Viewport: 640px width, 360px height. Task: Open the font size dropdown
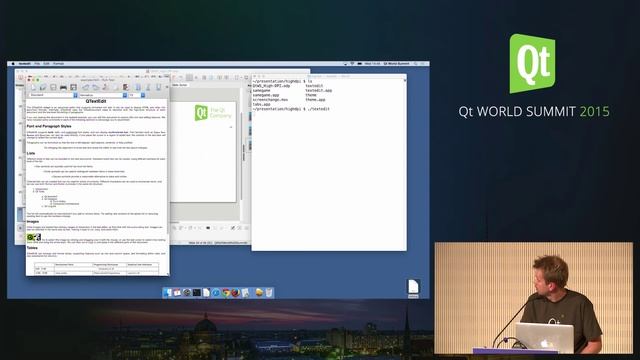(136, 95)
